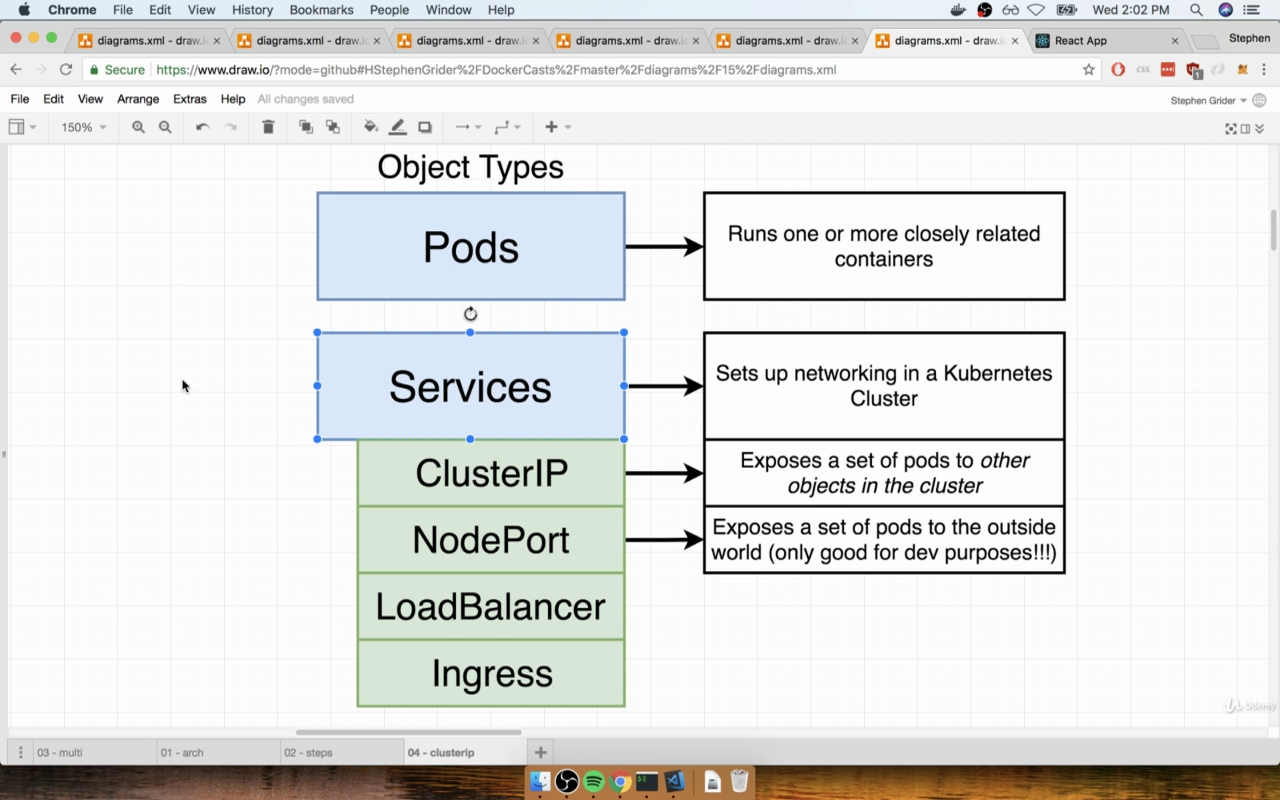Switch to the React App browser tab

pyautogui.click(x=1108, y=41)
